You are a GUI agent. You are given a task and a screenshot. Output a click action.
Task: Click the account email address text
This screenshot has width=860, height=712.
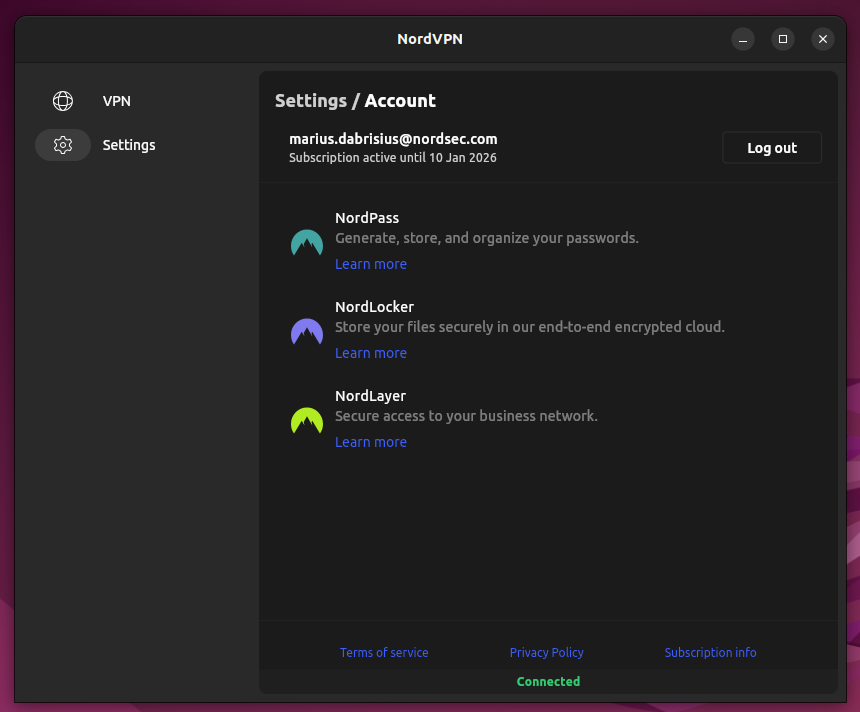coord(393,139)
